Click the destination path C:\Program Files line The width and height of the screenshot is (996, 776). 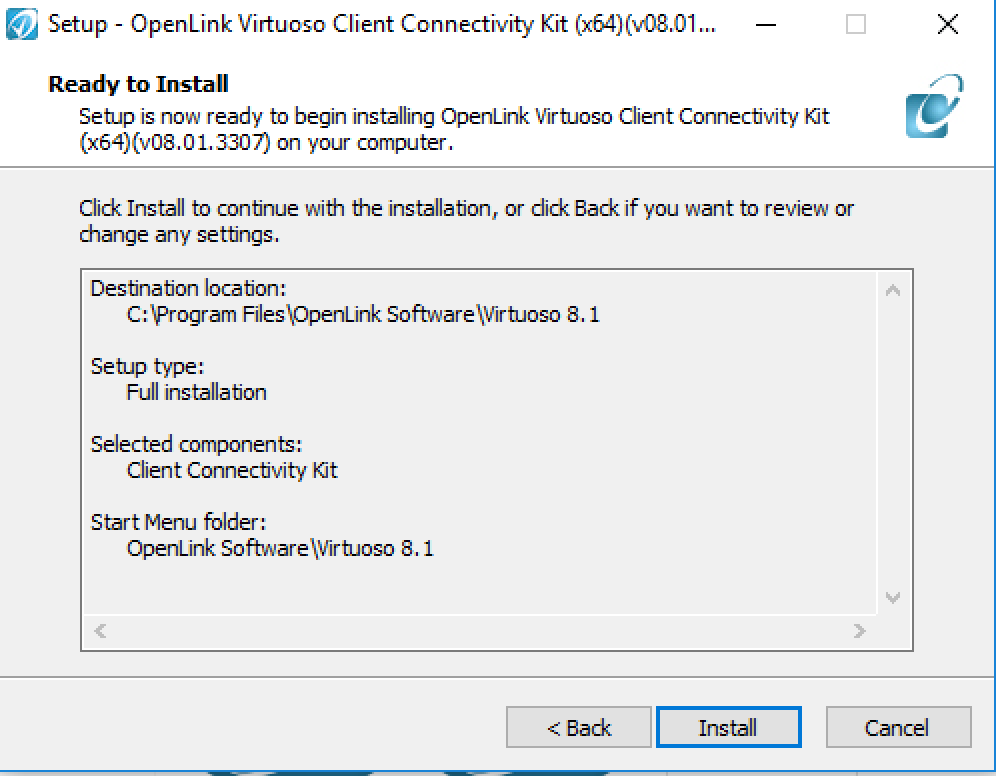point(363,314)
